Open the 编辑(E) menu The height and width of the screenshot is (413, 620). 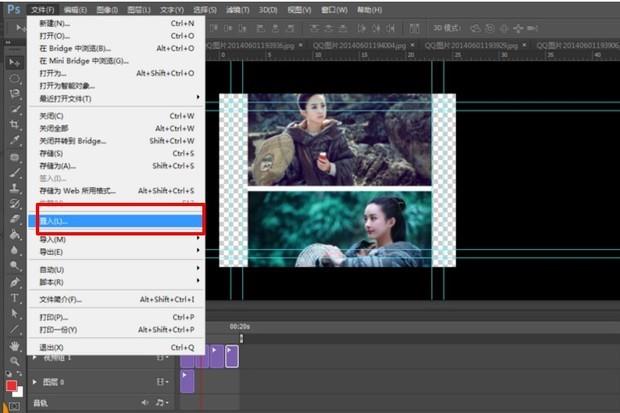(x=75, y=10)
